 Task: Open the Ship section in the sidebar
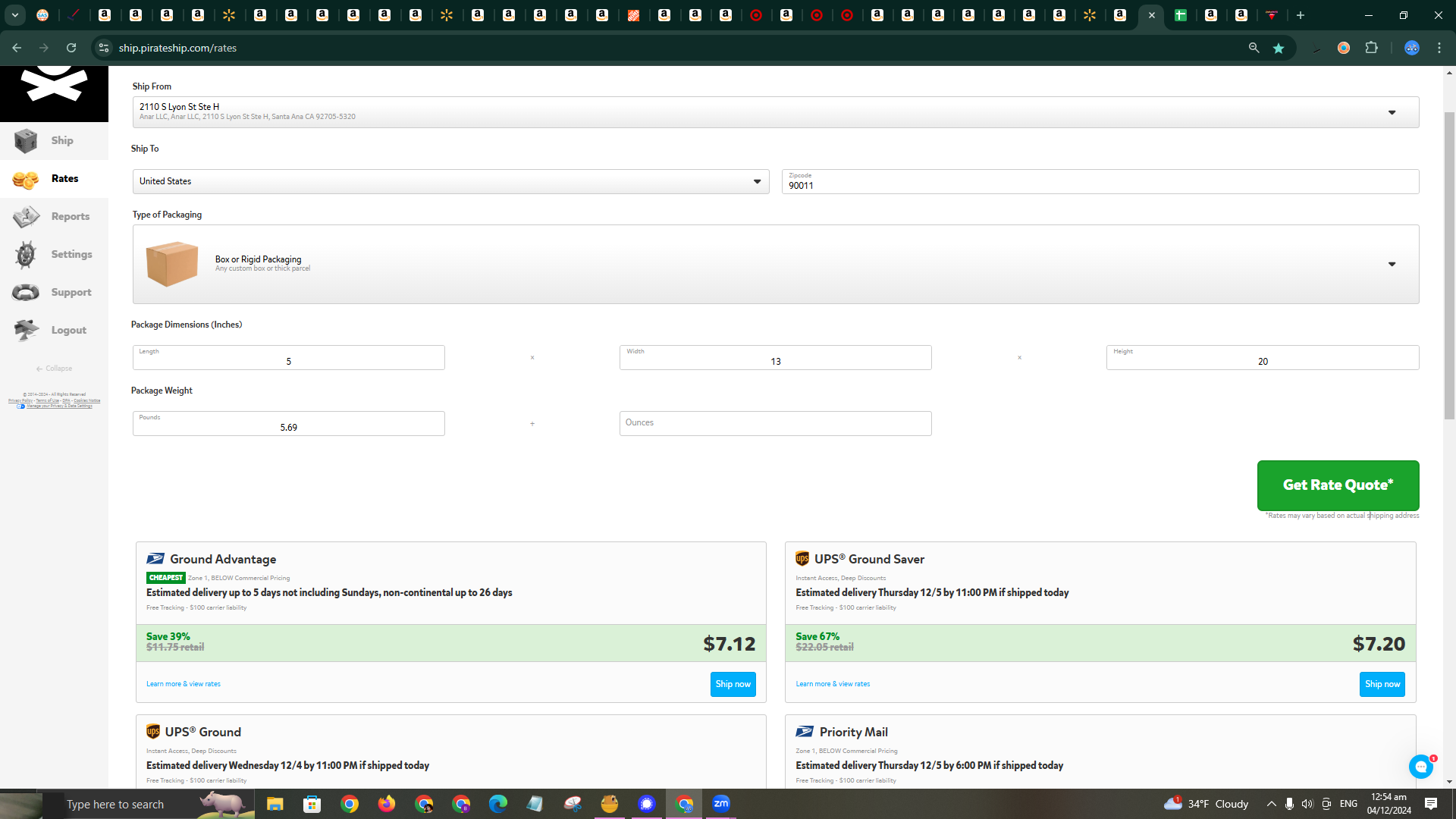[54, 140]
